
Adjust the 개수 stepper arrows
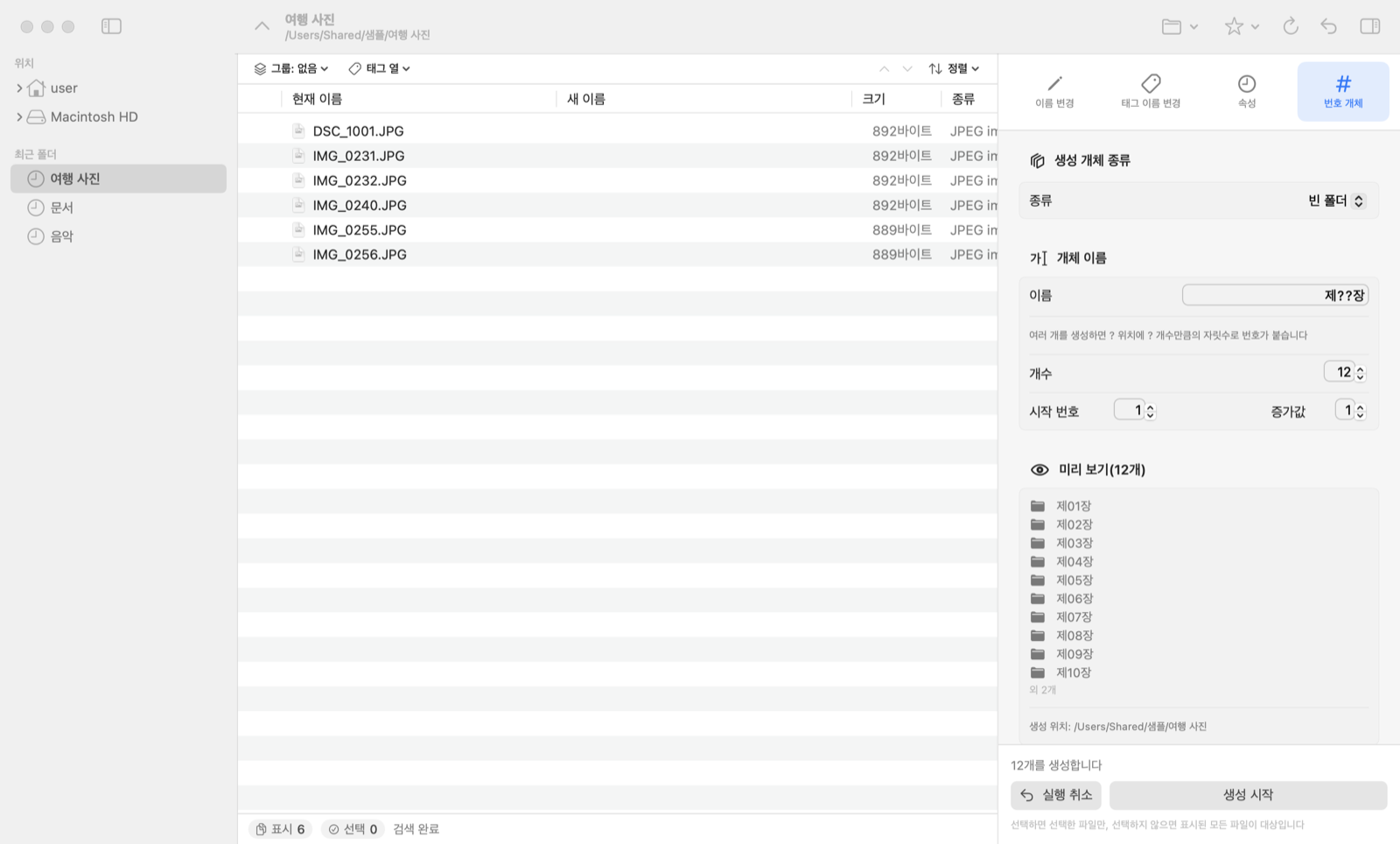click(x=1360, y=373)
